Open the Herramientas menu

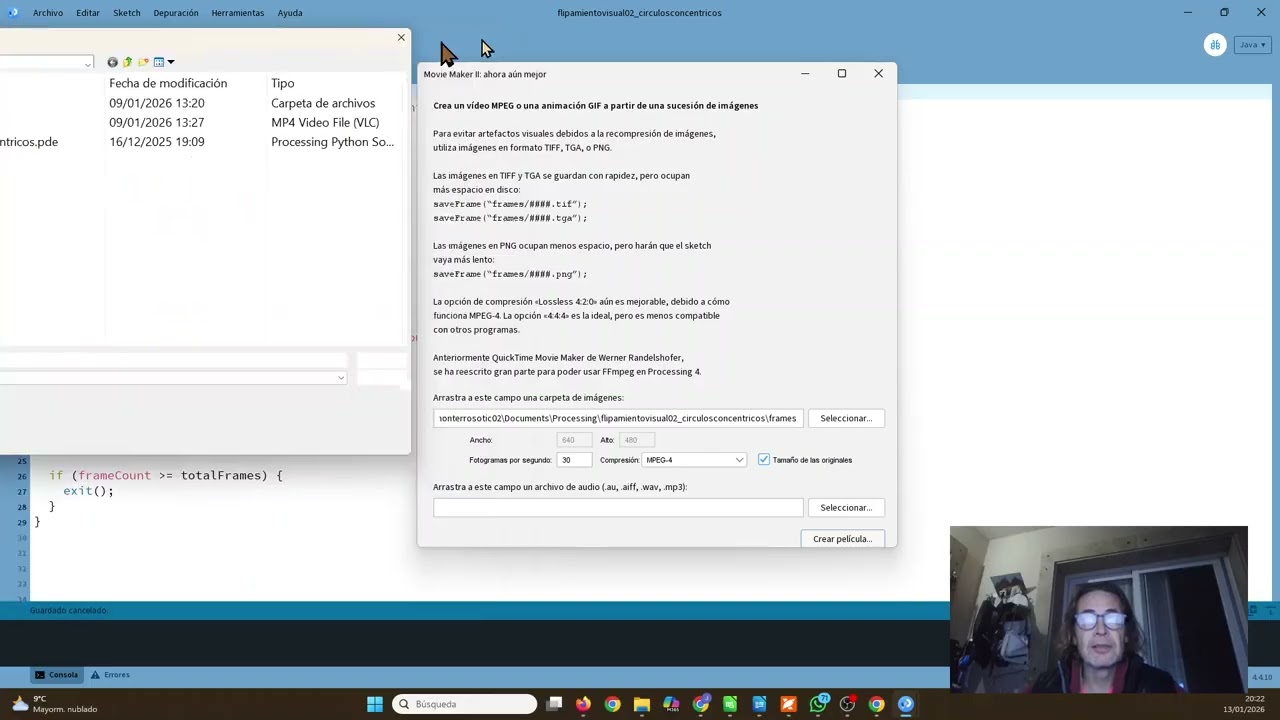coord(238,13)
